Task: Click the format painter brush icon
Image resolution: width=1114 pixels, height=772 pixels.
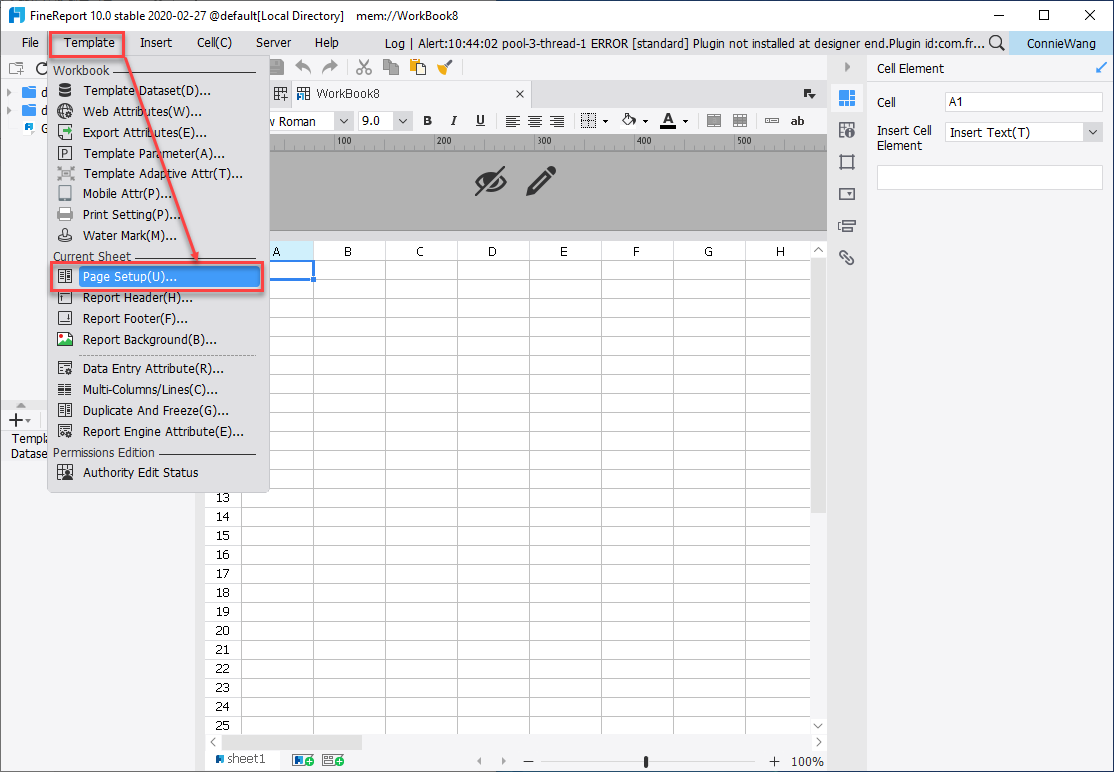Action: (444, 66)
